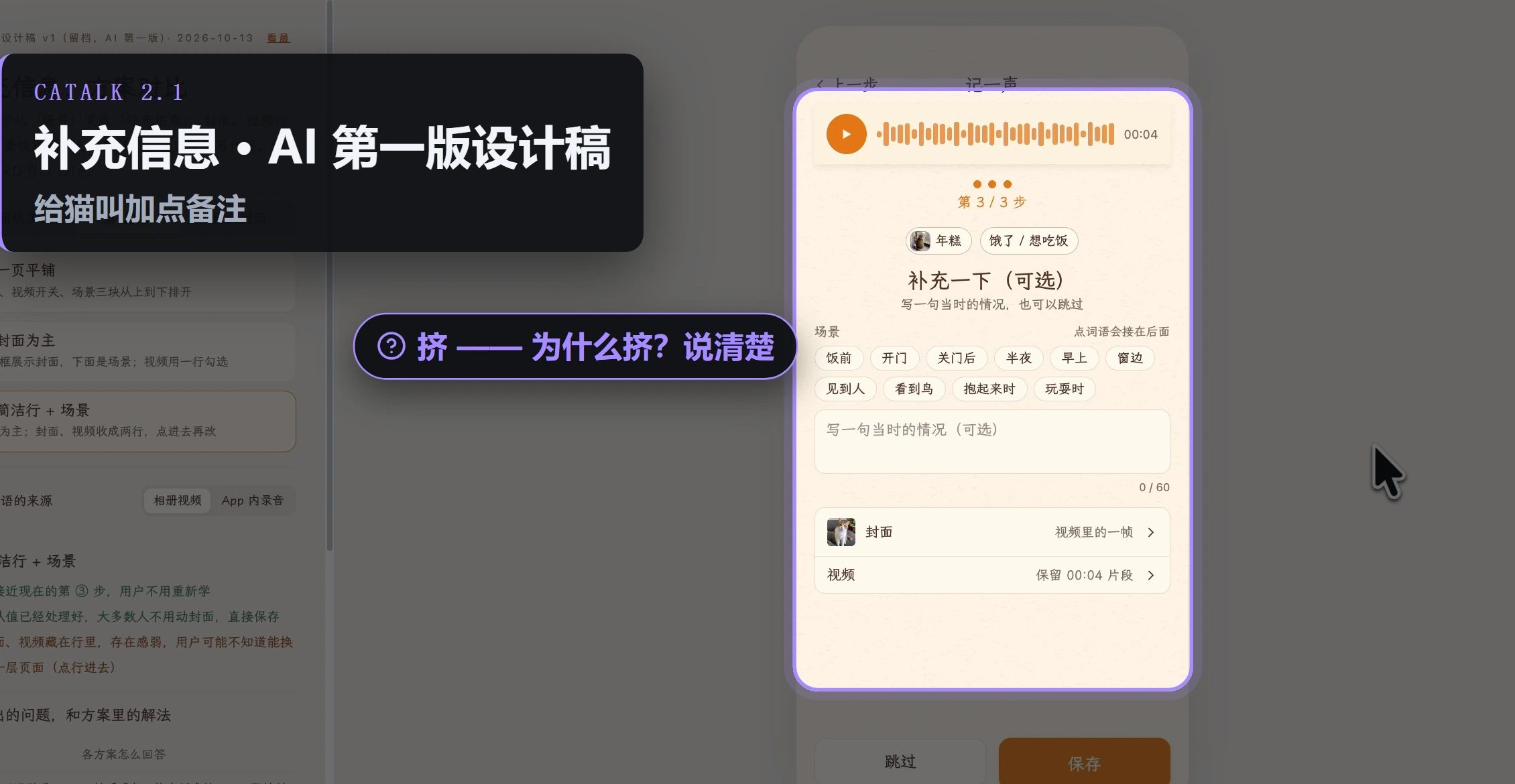Click the audio waveform bar
Image resolution: width=1515 pixels, height=784 pixels.
click(x=995, y=134)
